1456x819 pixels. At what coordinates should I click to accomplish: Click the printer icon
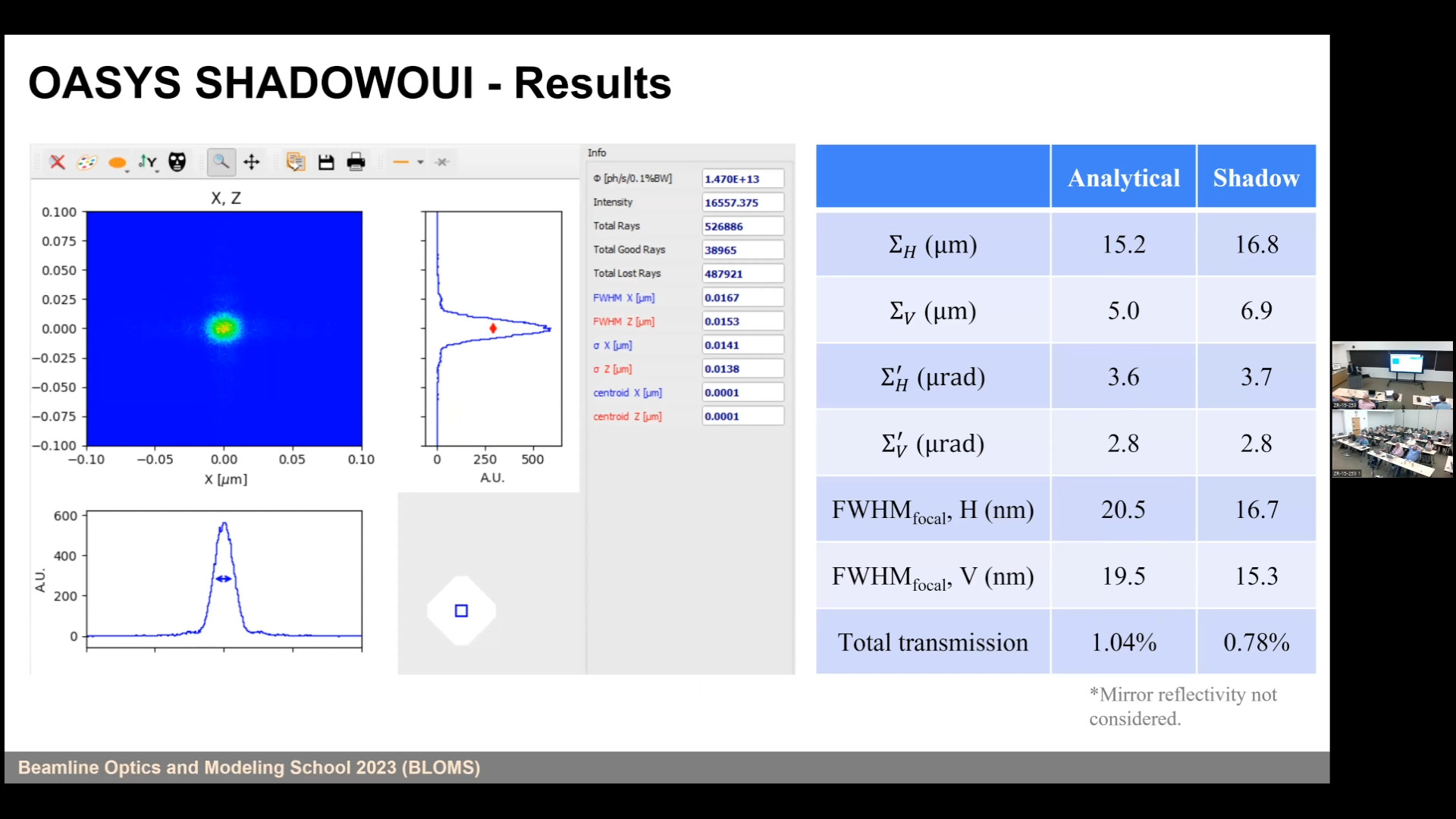coord(356,162)
